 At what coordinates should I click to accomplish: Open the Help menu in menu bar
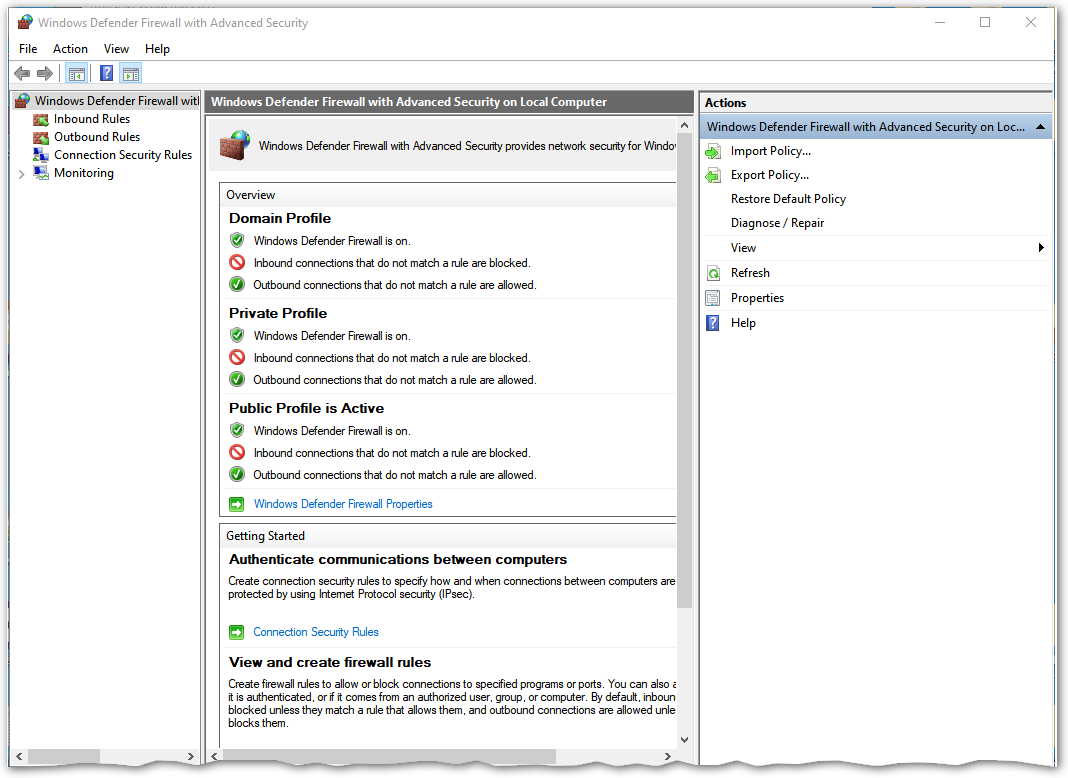pyautogui.click(x=157, y=49)
